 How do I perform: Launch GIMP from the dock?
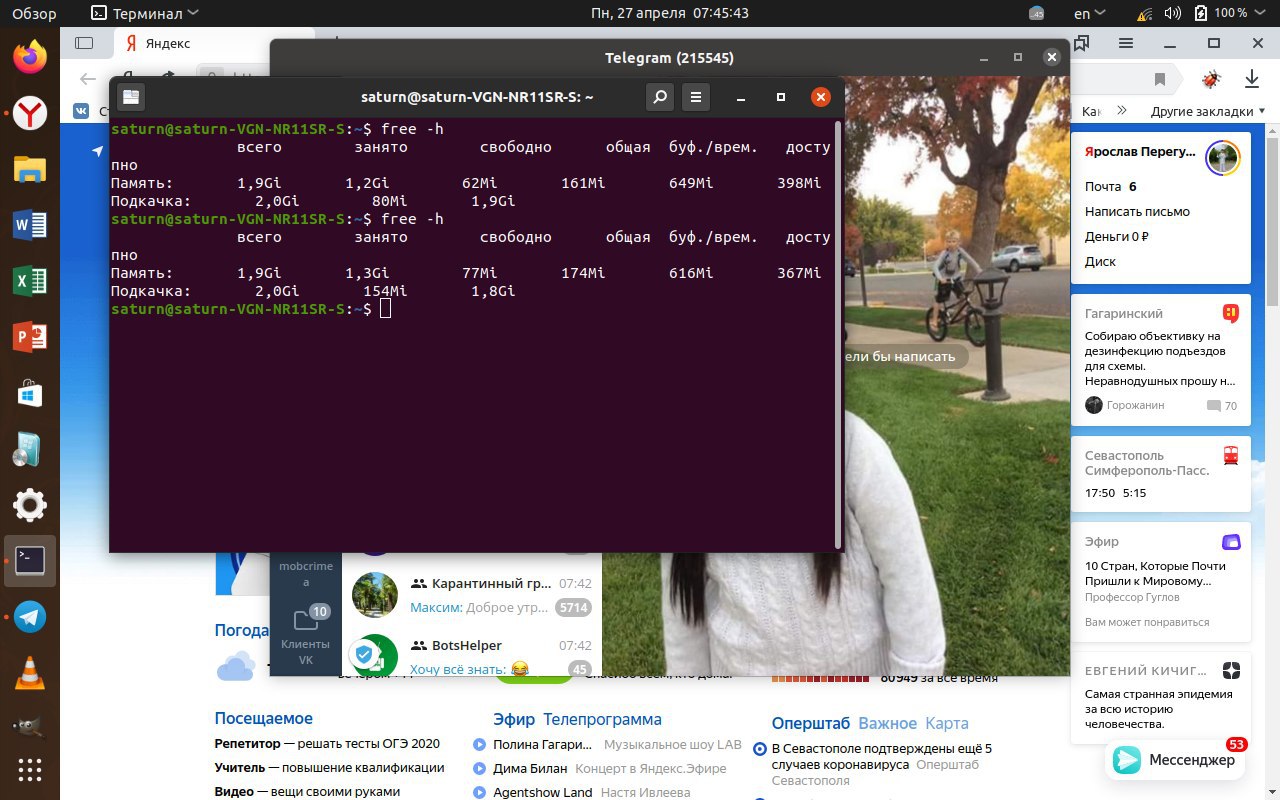pos(30,727)
